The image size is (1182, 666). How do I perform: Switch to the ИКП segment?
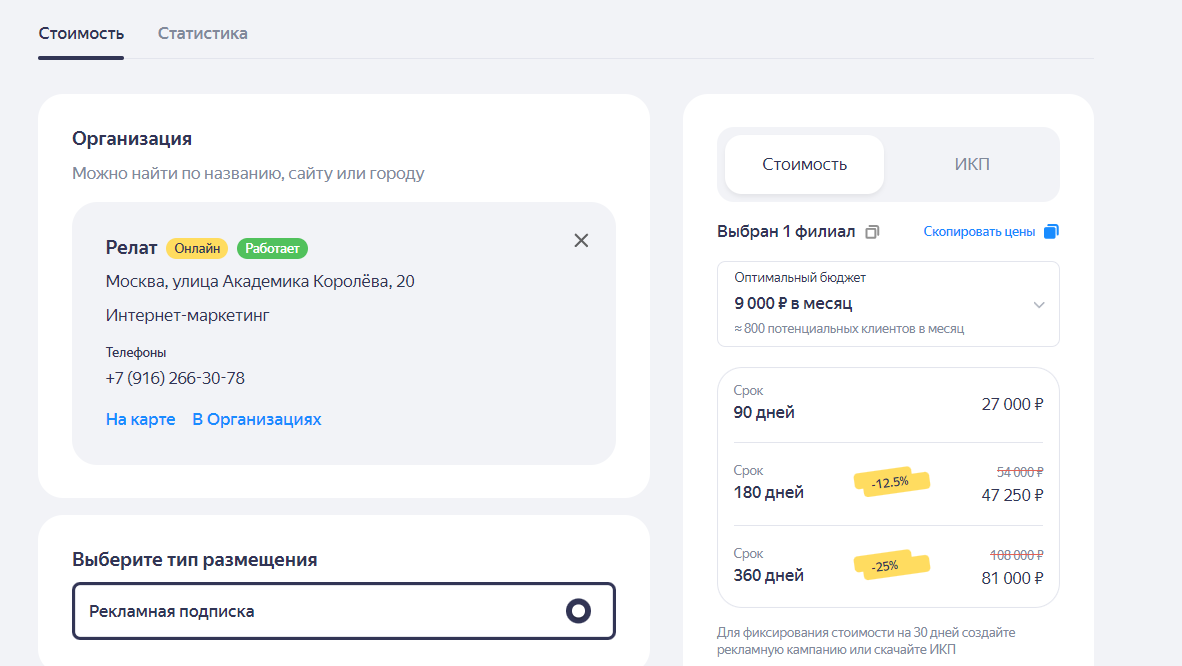[972, 164]
